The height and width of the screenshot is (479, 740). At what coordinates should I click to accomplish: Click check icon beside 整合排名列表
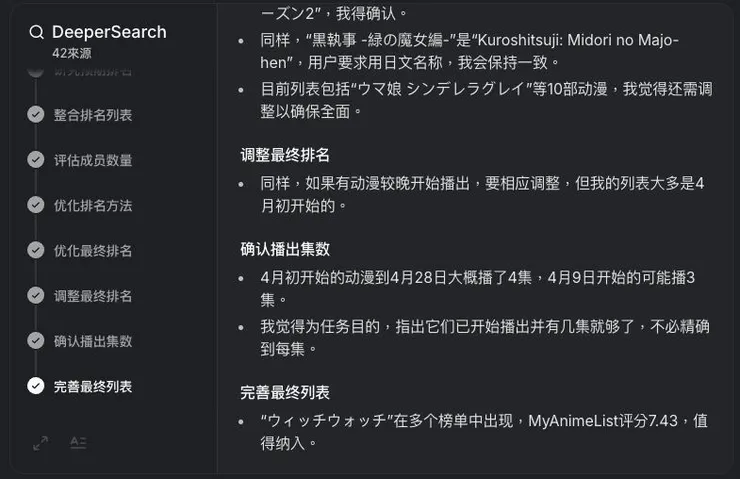click(36, 115)
